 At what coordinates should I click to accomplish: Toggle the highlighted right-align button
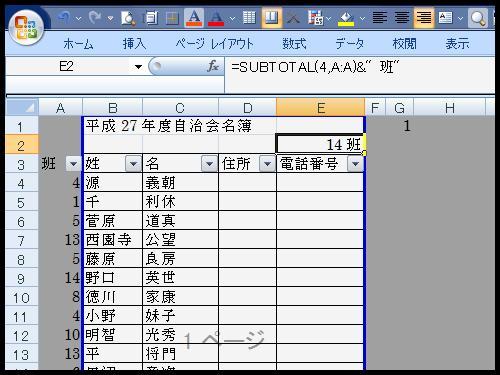pos(424,17)
